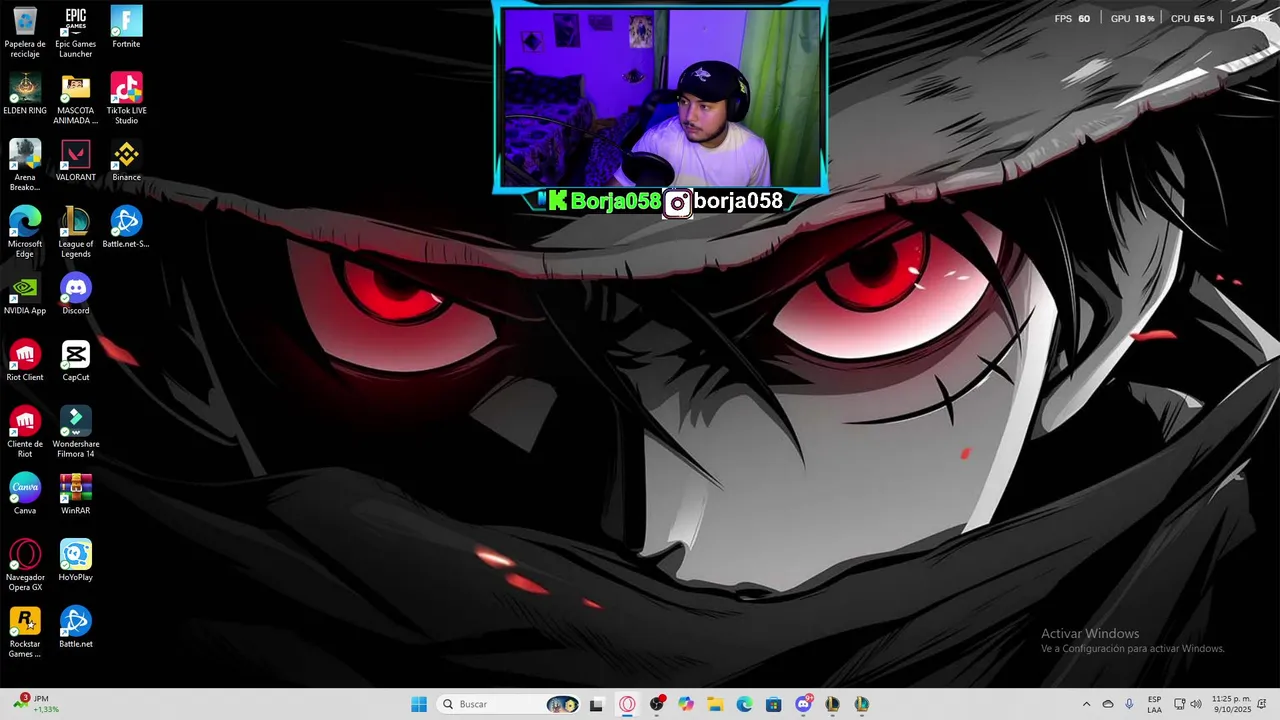Image resolution: width=1280 pixels, height=720 pixels.
Task: Select the Battle.net desktop icon in bottom row
Action: 76,627
